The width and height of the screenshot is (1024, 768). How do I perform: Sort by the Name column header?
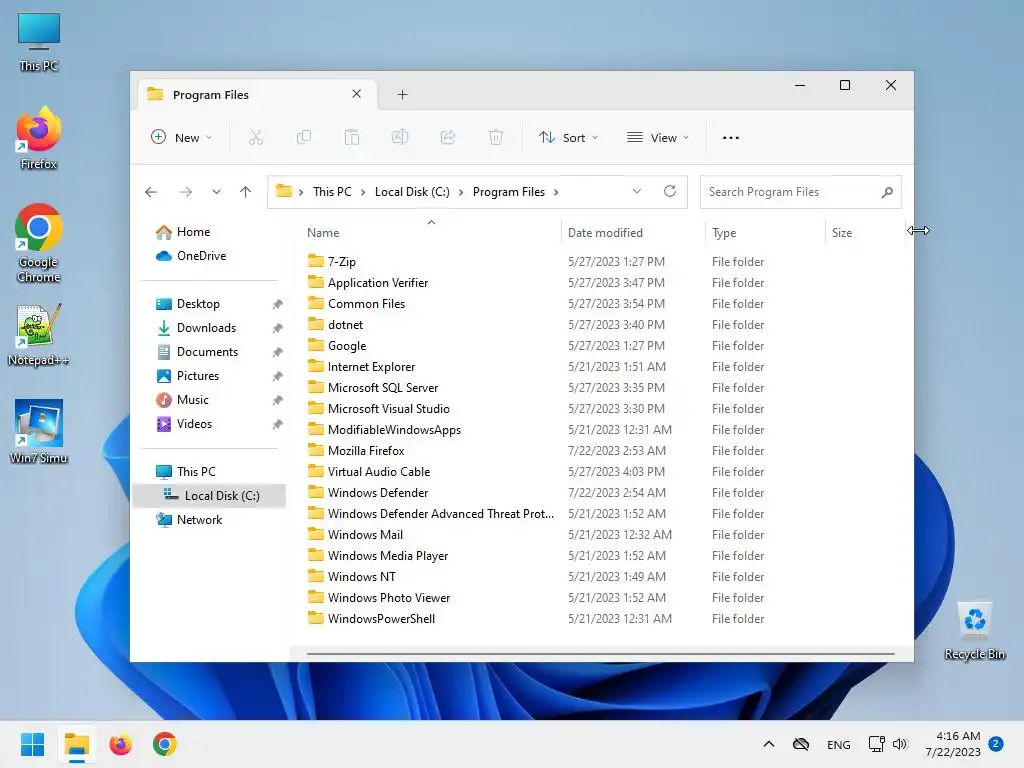click(x=431, y=232)
